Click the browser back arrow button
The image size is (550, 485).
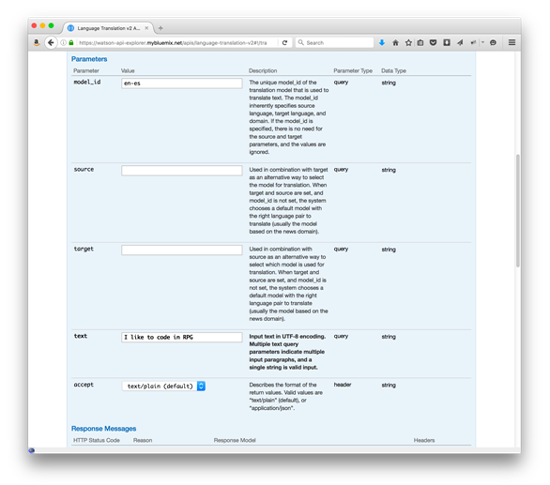(x=51, y=42)
